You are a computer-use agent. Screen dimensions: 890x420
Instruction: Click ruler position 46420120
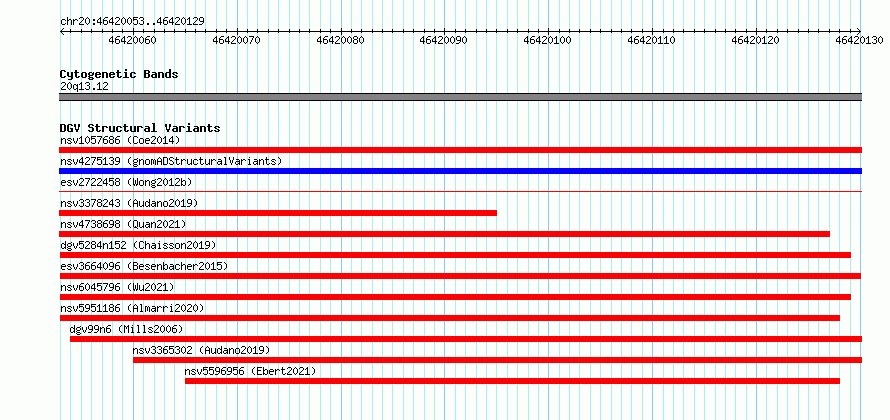pyautogui.click(x=755, y=40)
